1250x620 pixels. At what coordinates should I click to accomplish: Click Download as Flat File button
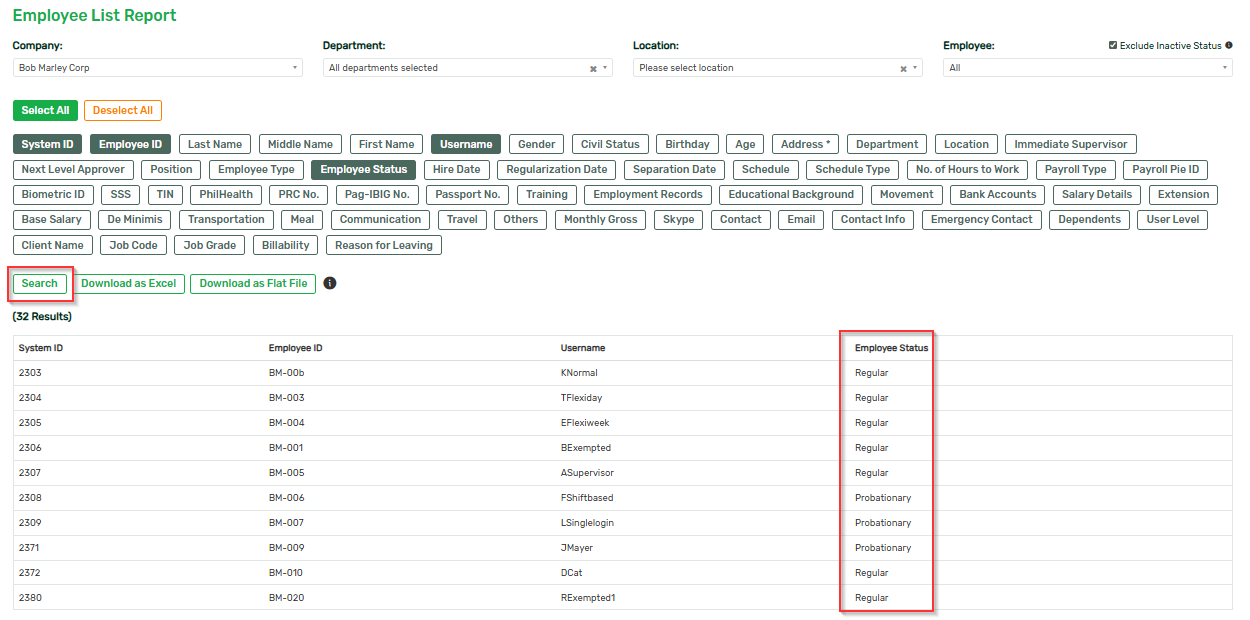click(253, 283)
